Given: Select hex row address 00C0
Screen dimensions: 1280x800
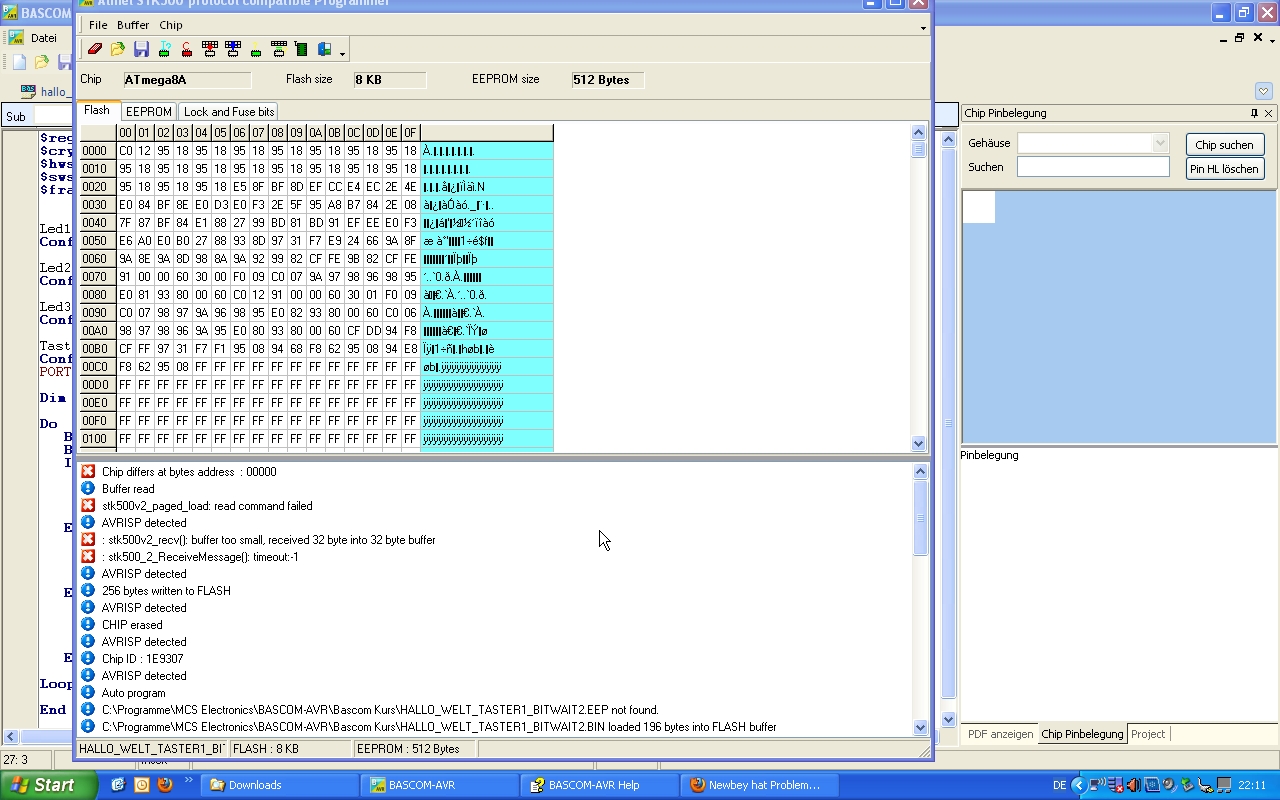Looking at the screenshot, I should [x=97, y=367].
